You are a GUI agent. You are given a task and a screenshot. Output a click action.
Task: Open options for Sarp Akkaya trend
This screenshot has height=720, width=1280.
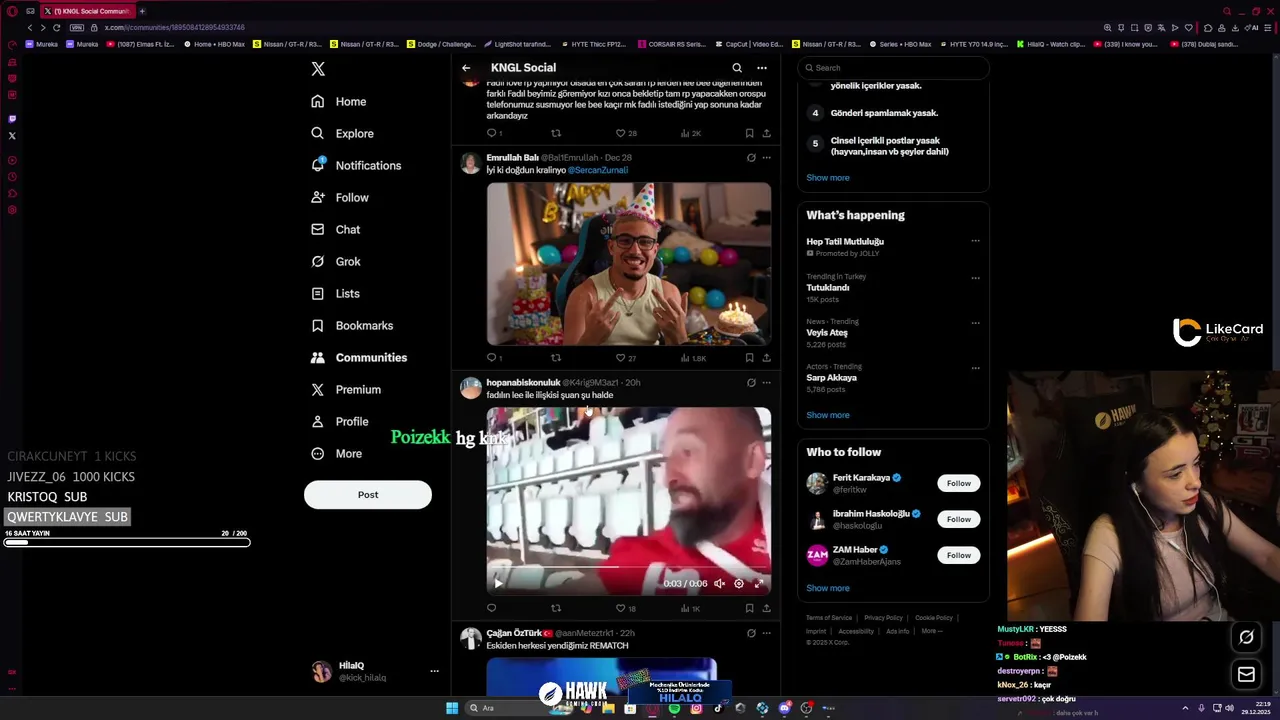pyautogui.click(x=975, y=368)
